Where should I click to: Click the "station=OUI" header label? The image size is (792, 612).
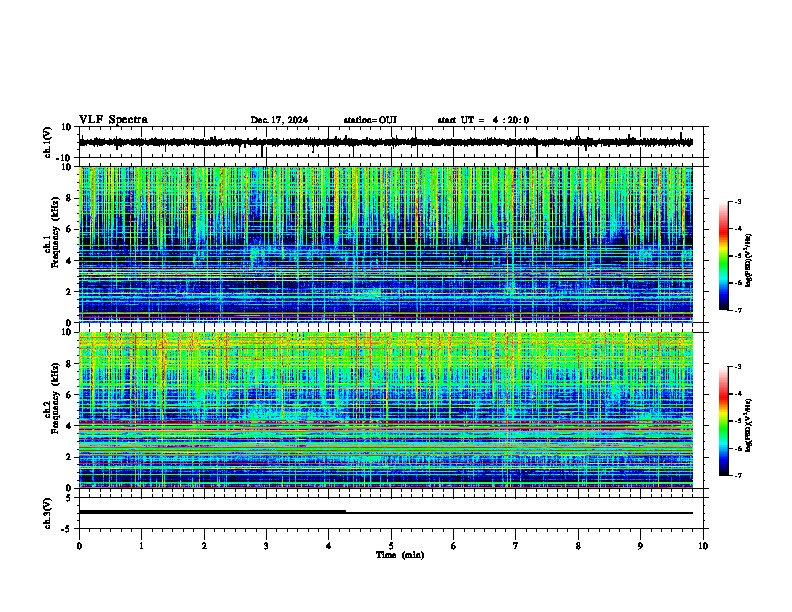pyautogui.click(x=370, y=120)
